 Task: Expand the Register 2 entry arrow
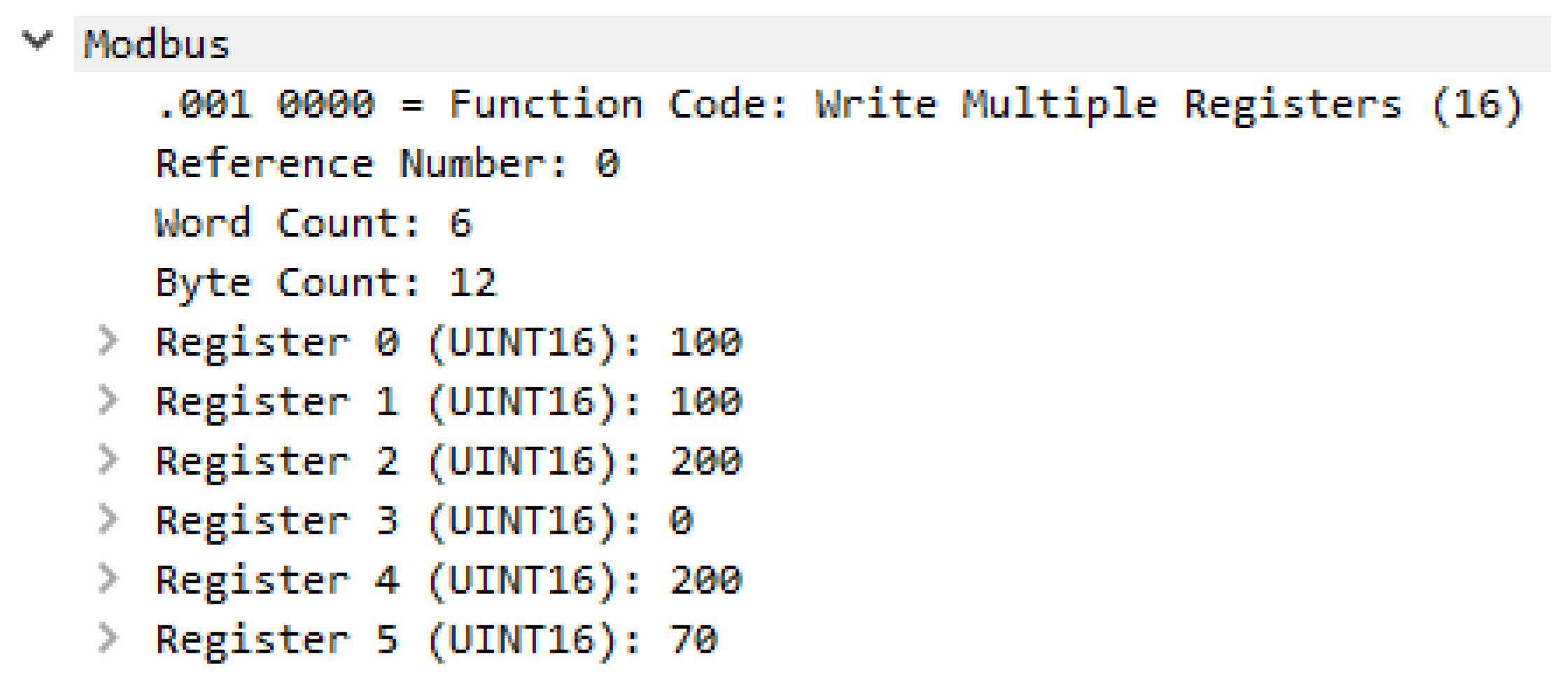tap(108, 460)
